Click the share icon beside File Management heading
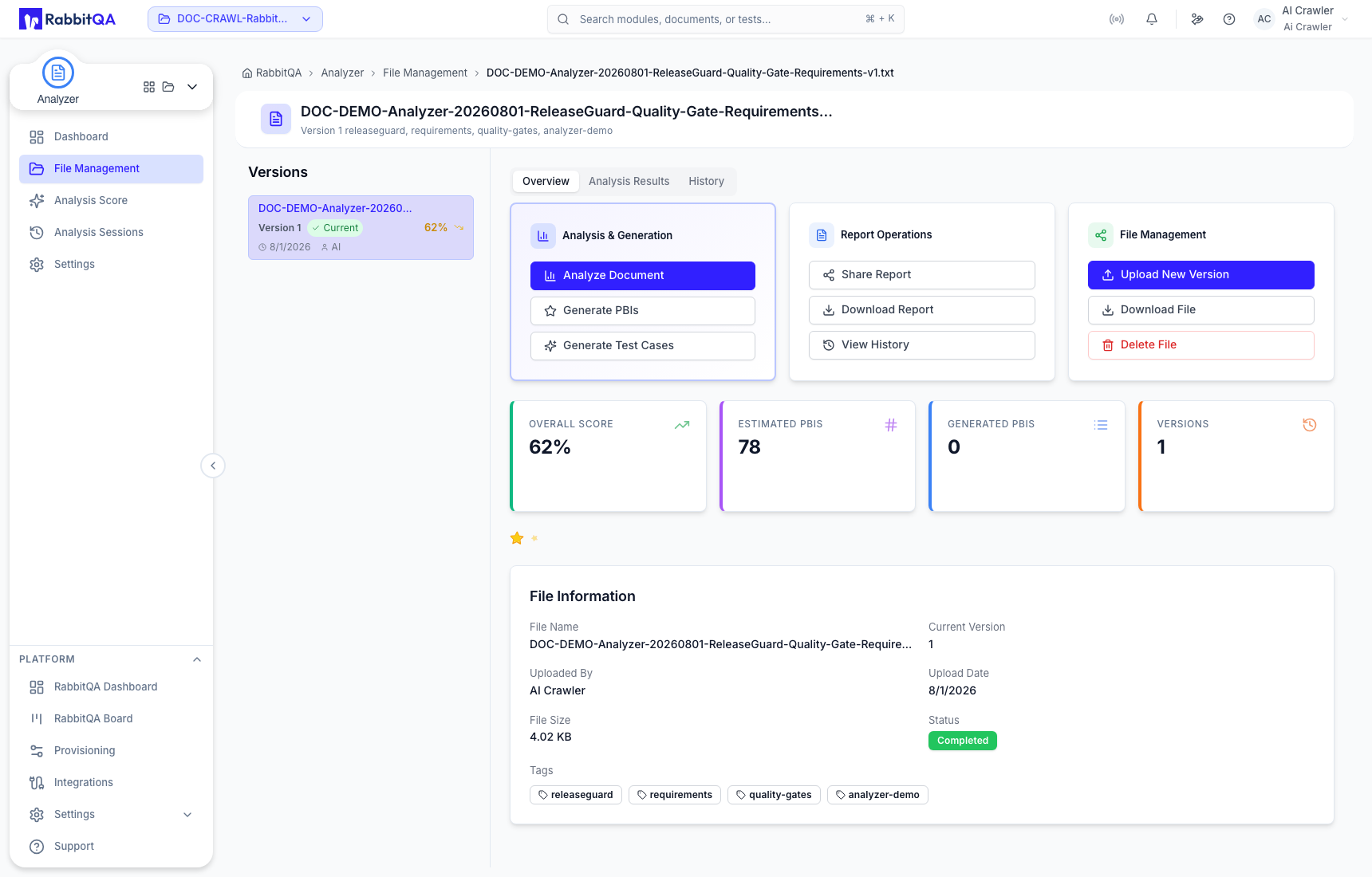 [x=1101, y=235]
